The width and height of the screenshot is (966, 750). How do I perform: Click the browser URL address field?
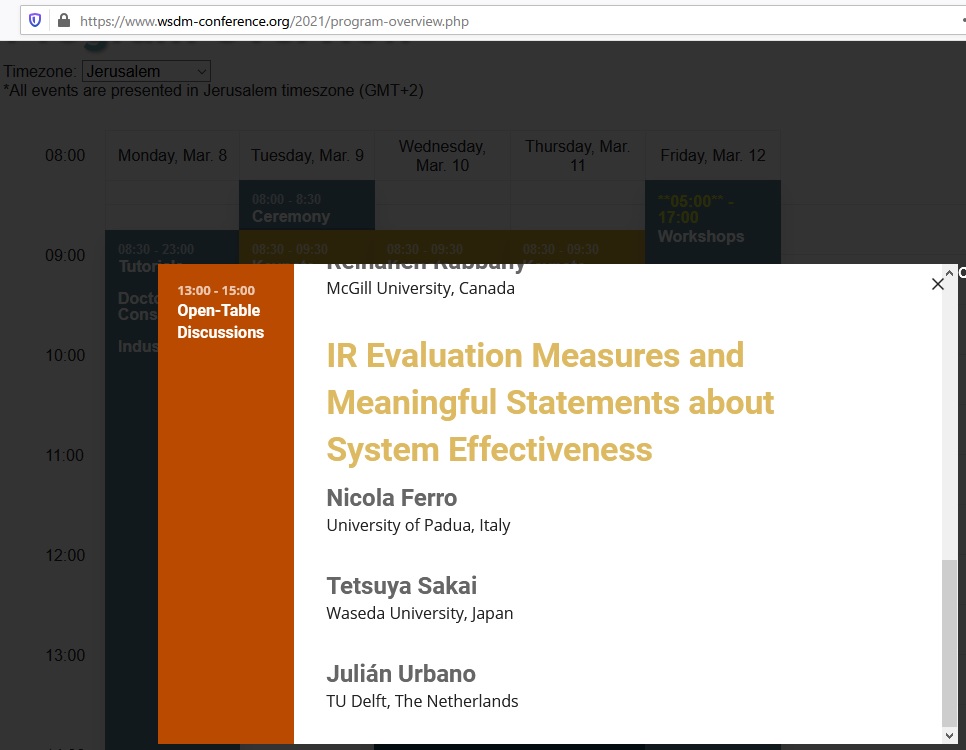493,21
